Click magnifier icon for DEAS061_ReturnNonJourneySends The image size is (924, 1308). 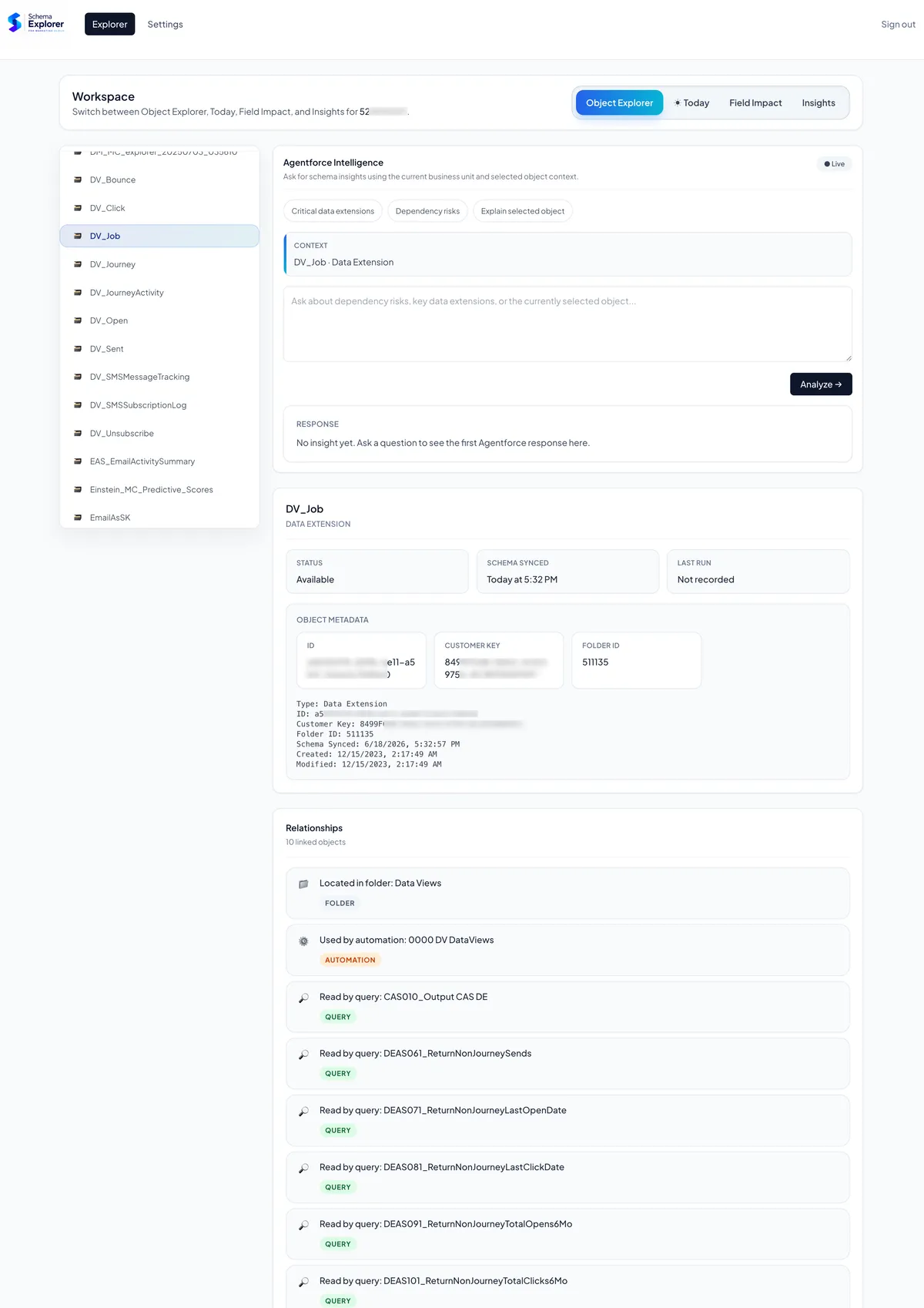303,1055
